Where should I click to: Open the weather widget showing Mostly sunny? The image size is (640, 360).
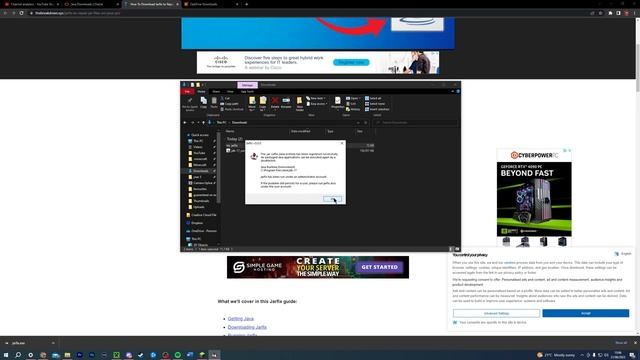coord(556,355)
